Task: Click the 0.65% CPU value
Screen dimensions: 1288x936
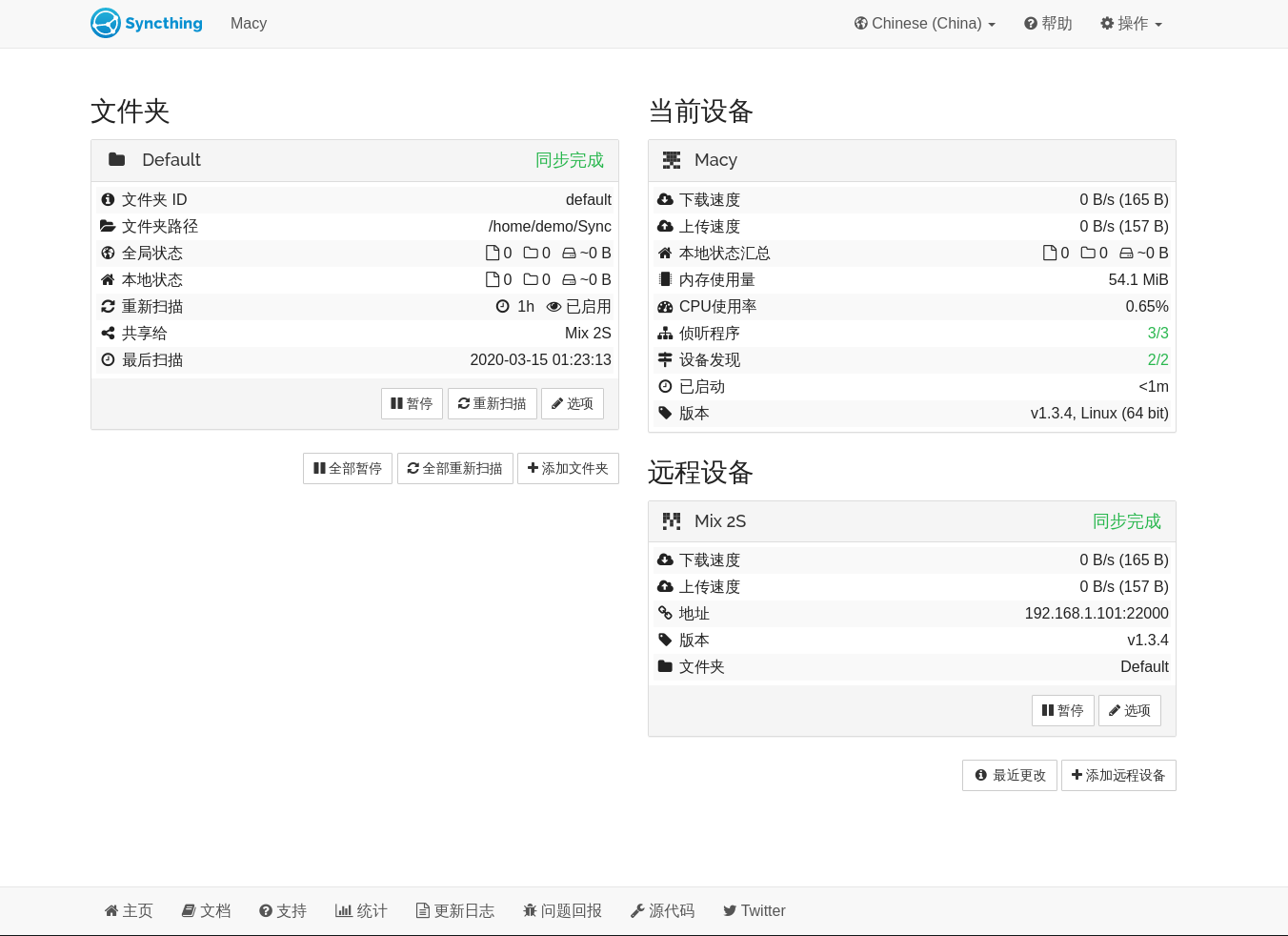Action: [1147, 306]
